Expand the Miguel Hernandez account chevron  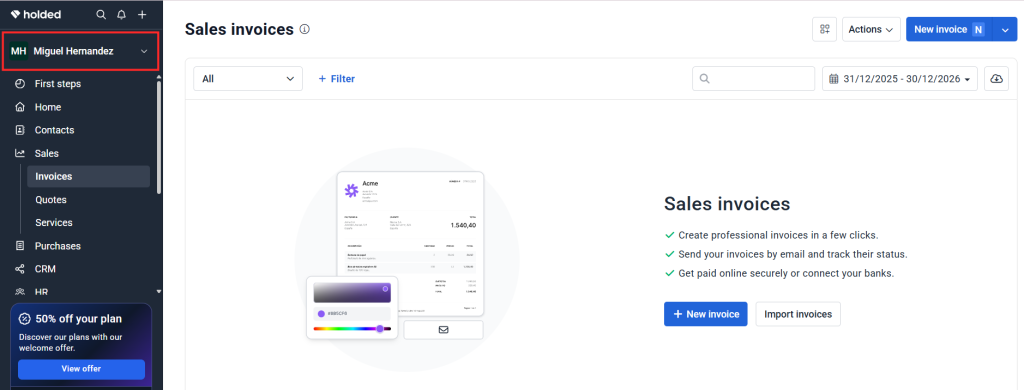tap(144, 51)
